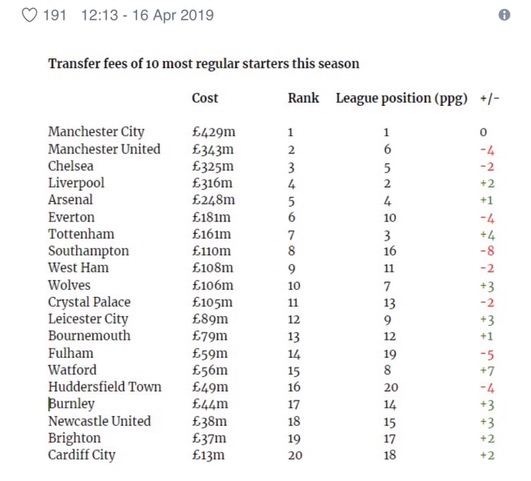The height and width of the screenshot is (481, 531).
Task: Open the tweet info icon
Action: [504, 15]
